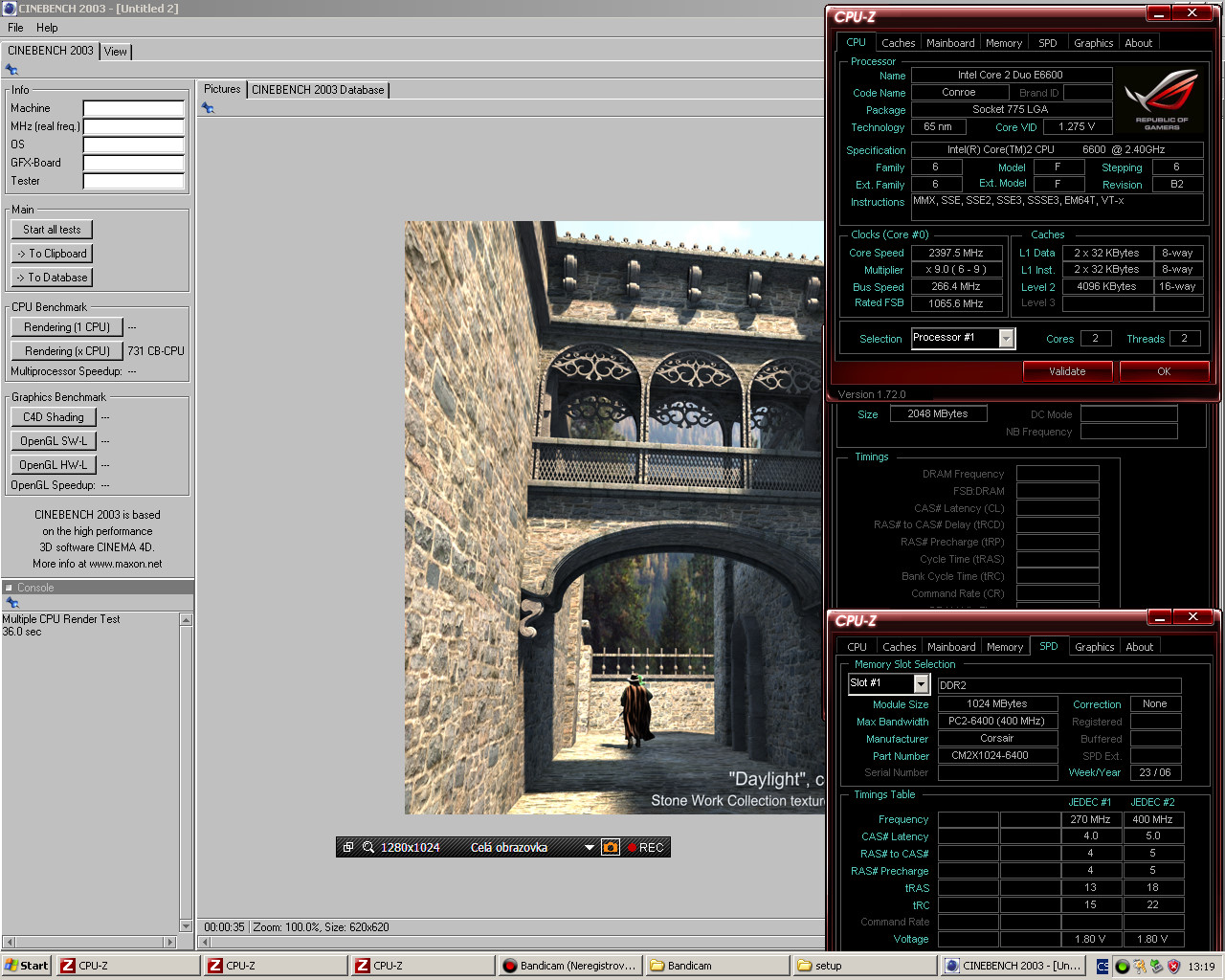1225x980 pixels.
Task: Open the File menu
Action: pyautogui.click(x=15, y=28)
